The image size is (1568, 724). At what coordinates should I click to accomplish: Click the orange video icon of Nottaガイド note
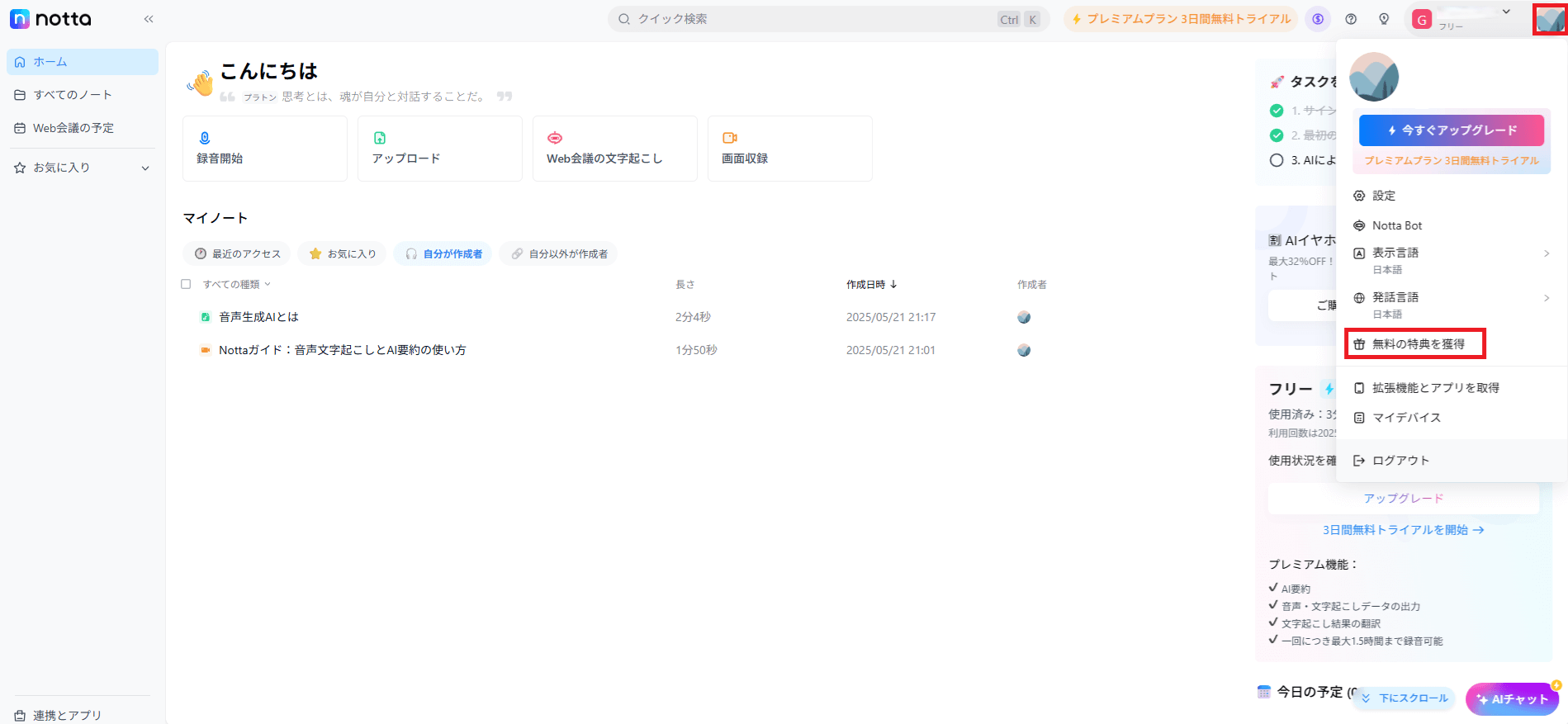point(206,350)
